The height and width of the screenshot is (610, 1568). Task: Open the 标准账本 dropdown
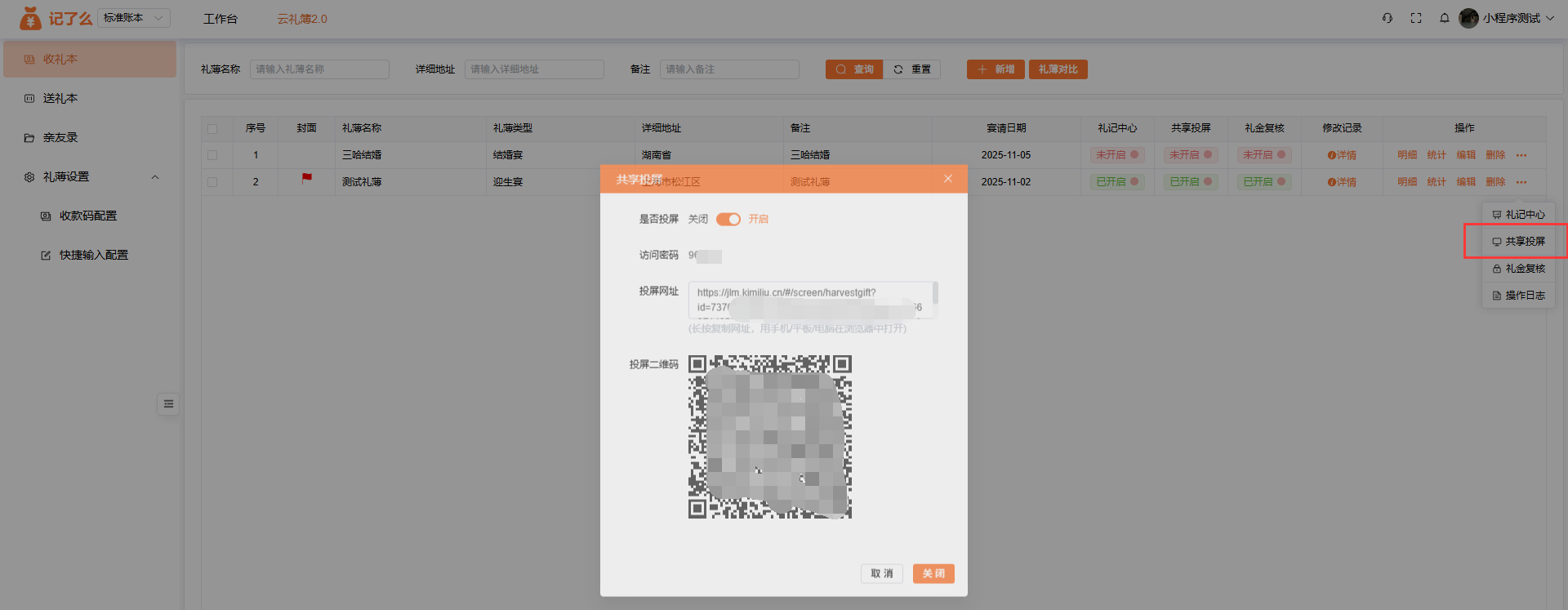pyautogui.click(x=134, y=18)
